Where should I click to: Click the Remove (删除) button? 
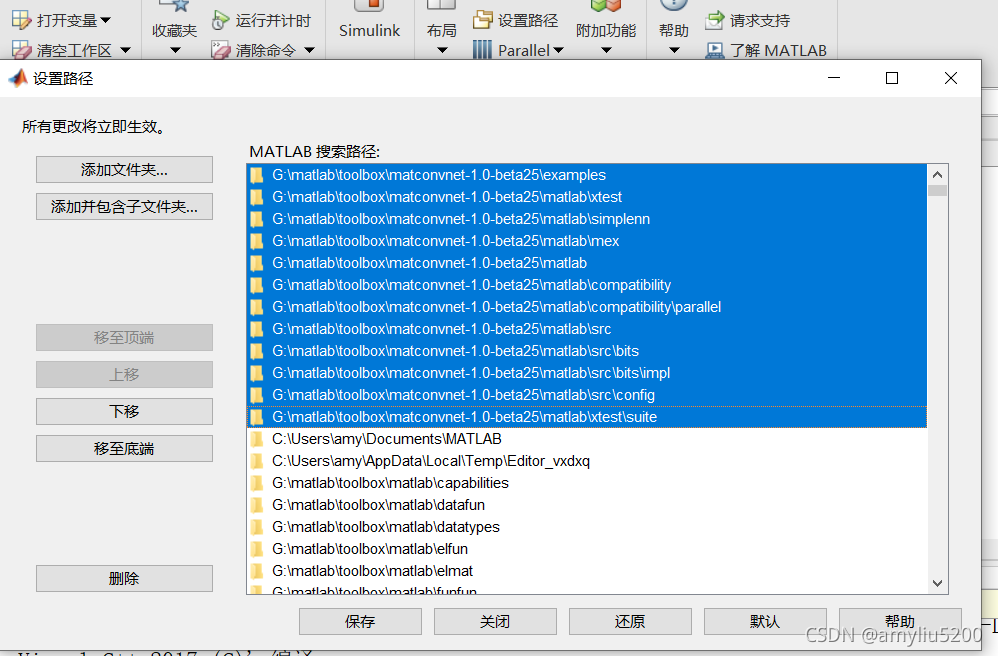click(x=124, y=578)
